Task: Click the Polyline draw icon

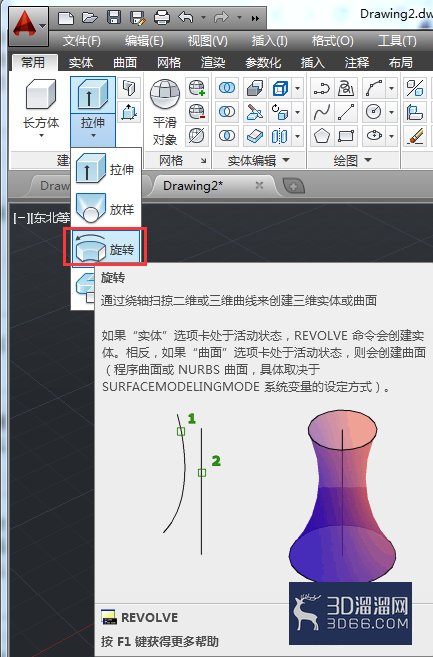Action: click(322, 88)
